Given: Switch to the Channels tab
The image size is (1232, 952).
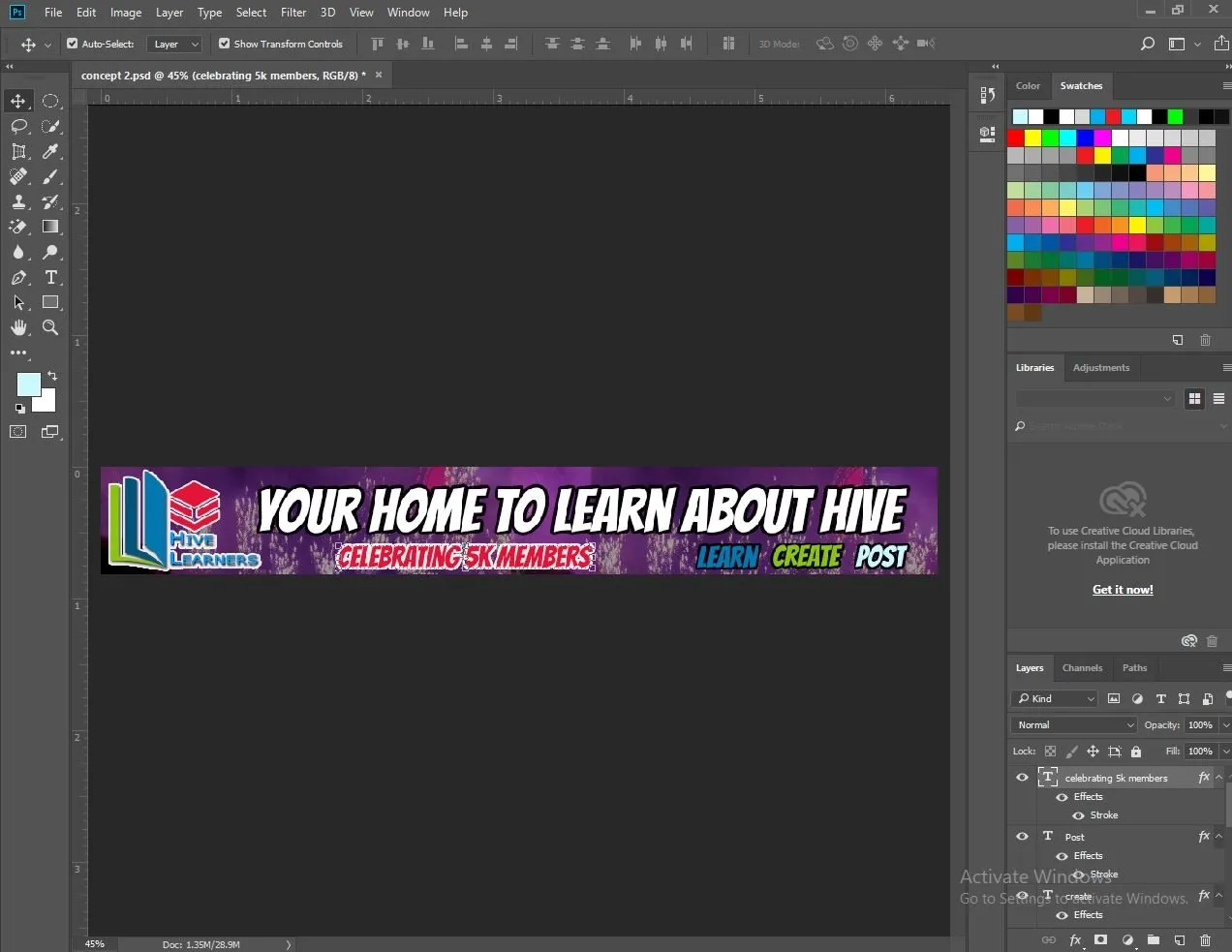Looking at the screenshot, I should click(1082, 667).
